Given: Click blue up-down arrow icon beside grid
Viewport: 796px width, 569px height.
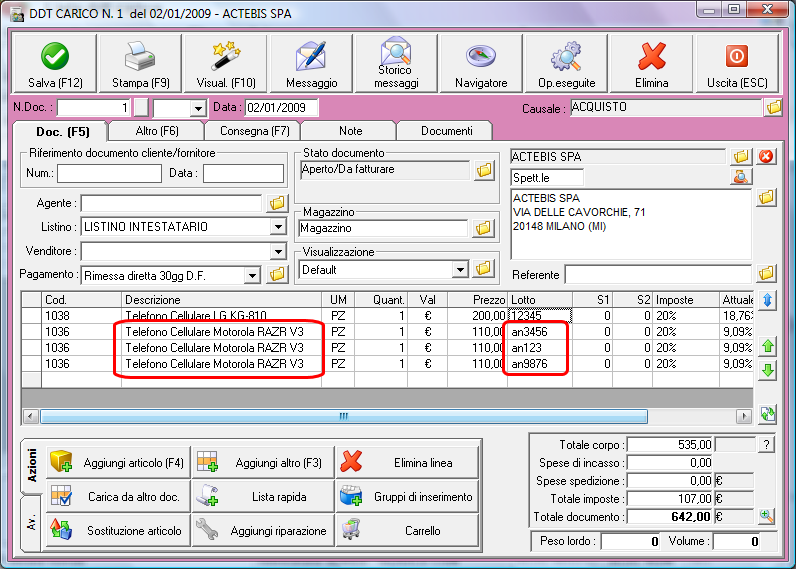Looking at the screenshot, I should point(768,300).
